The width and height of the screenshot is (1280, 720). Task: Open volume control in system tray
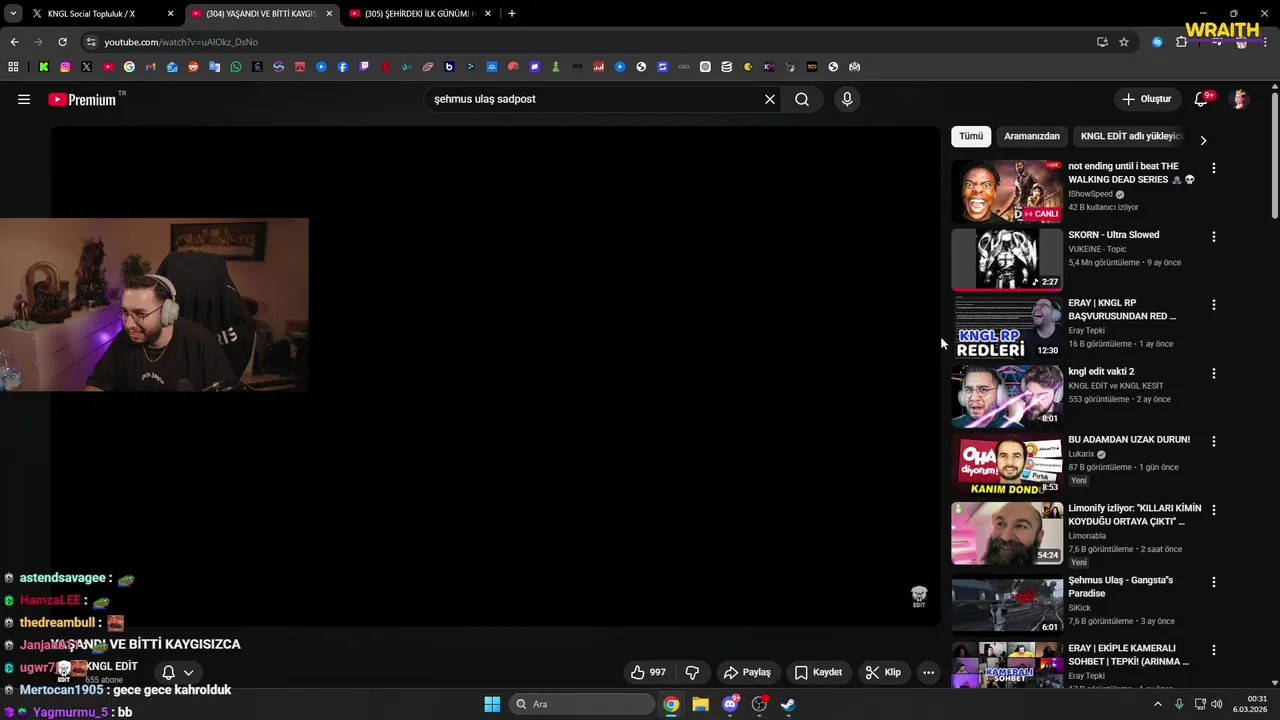tap(1217, 704)
